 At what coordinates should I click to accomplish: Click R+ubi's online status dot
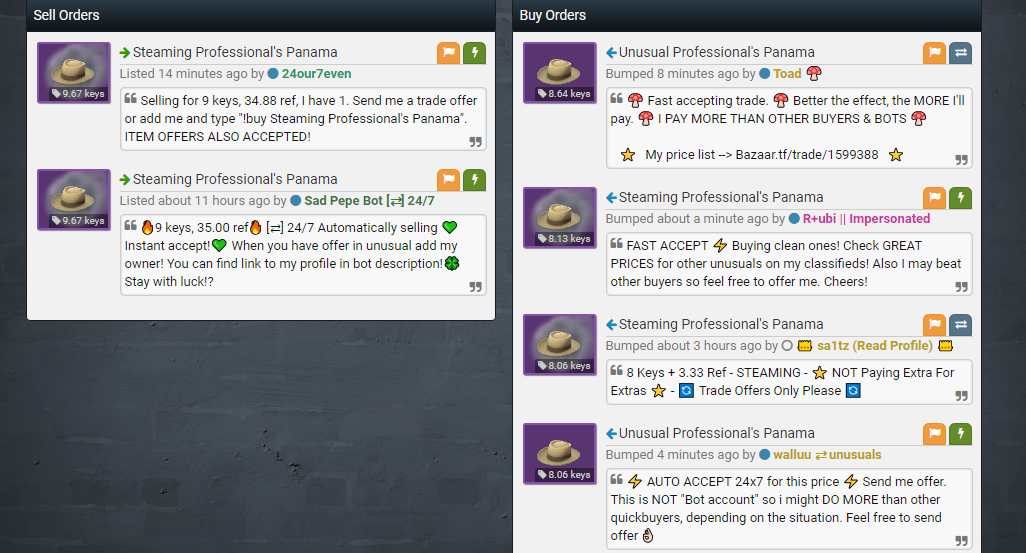tap(794, 219)
